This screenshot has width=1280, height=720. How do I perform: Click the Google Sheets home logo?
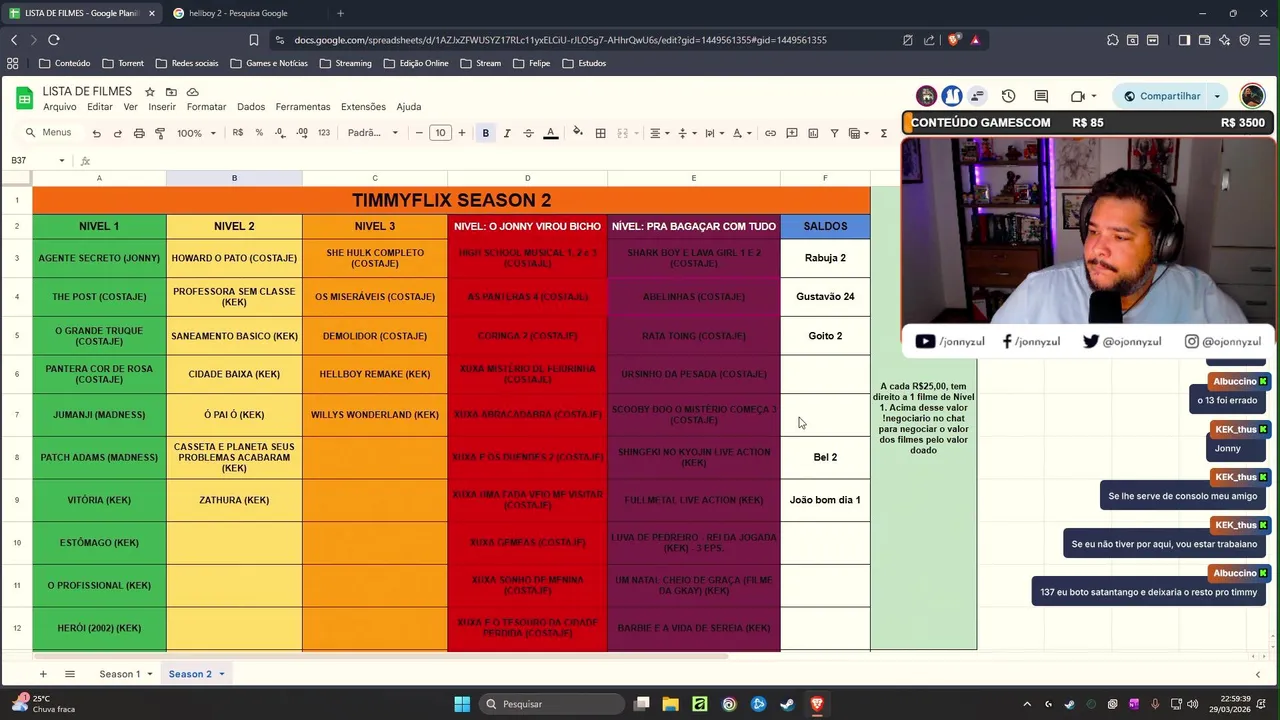24,98
